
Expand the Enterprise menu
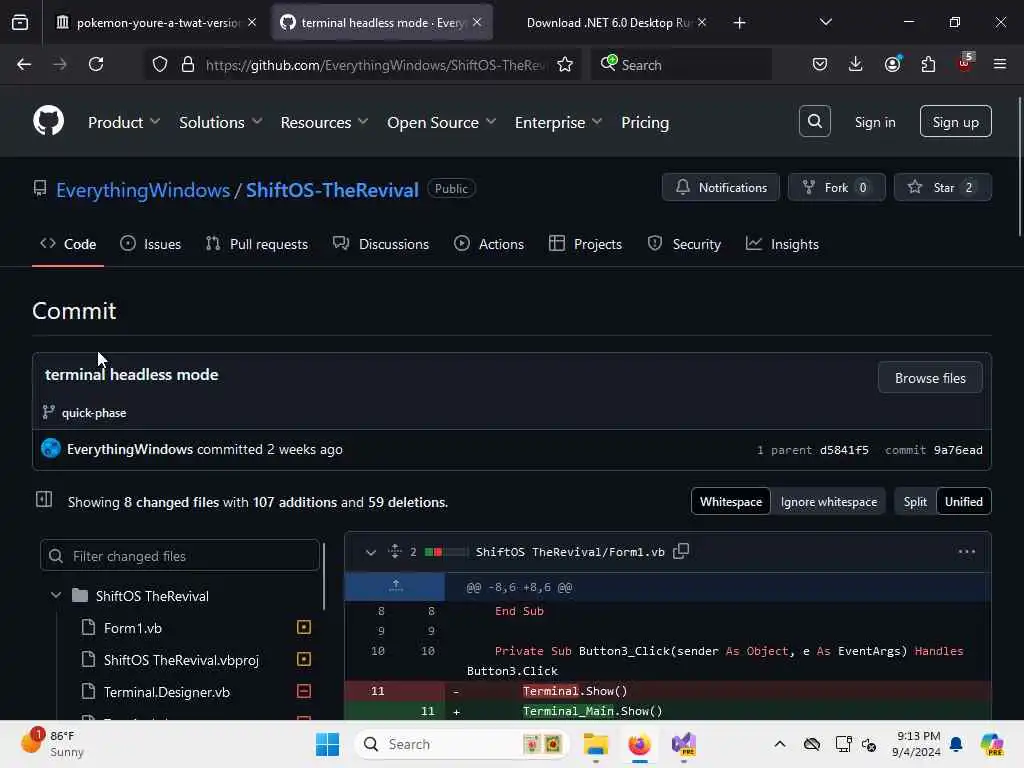[x=558, y=122]
